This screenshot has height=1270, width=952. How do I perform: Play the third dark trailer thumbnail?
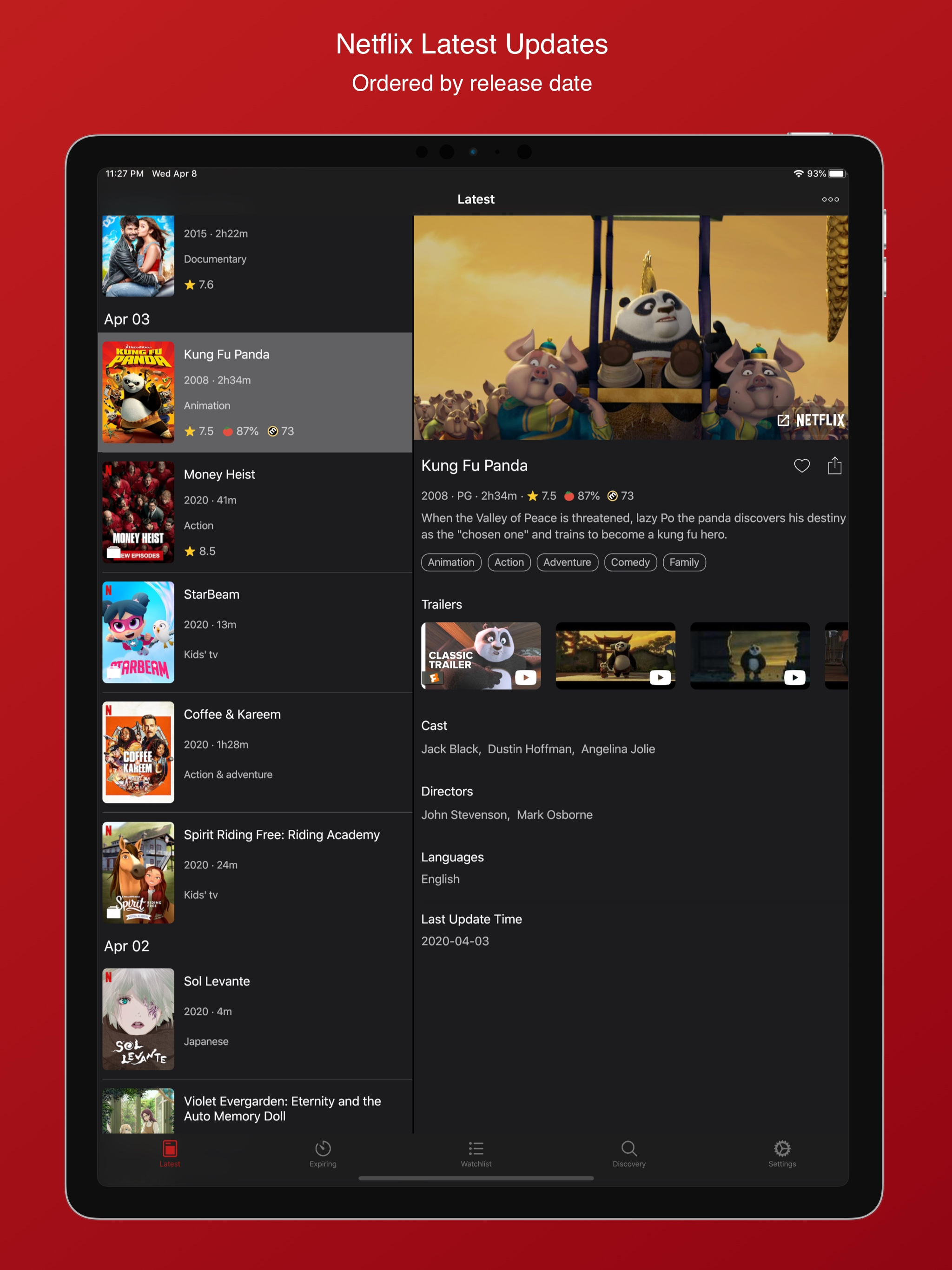click(749, 655)
